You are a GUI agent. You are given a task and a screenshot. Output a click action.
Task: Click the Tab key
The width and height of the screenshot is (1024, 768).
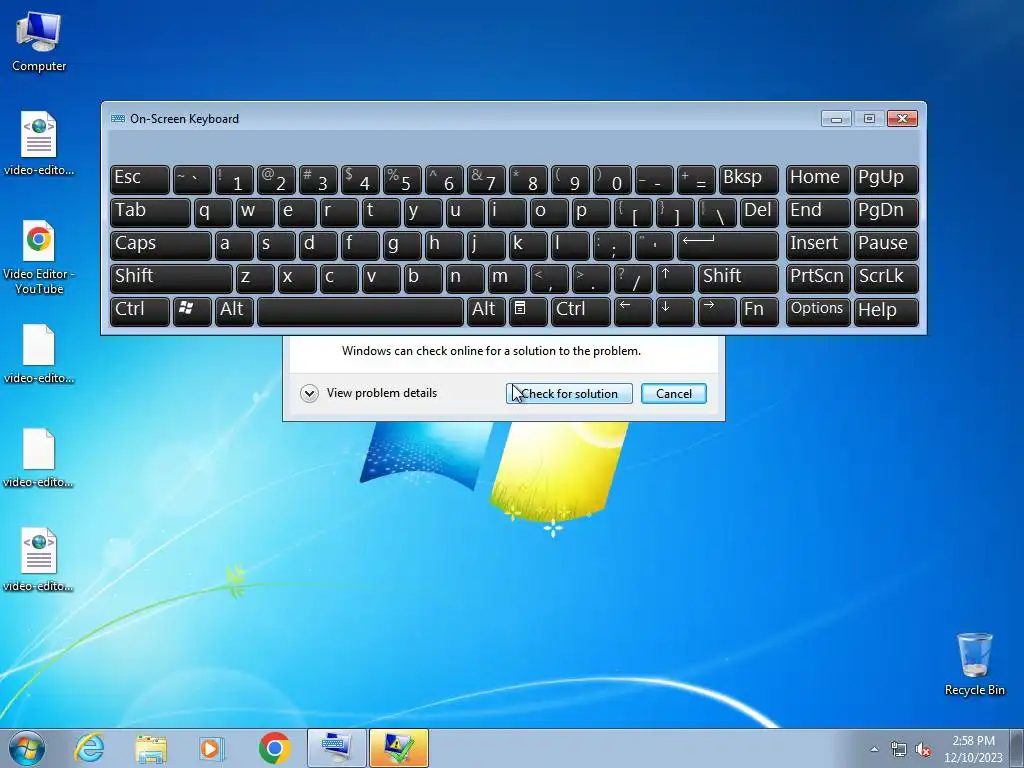point(150,212)
